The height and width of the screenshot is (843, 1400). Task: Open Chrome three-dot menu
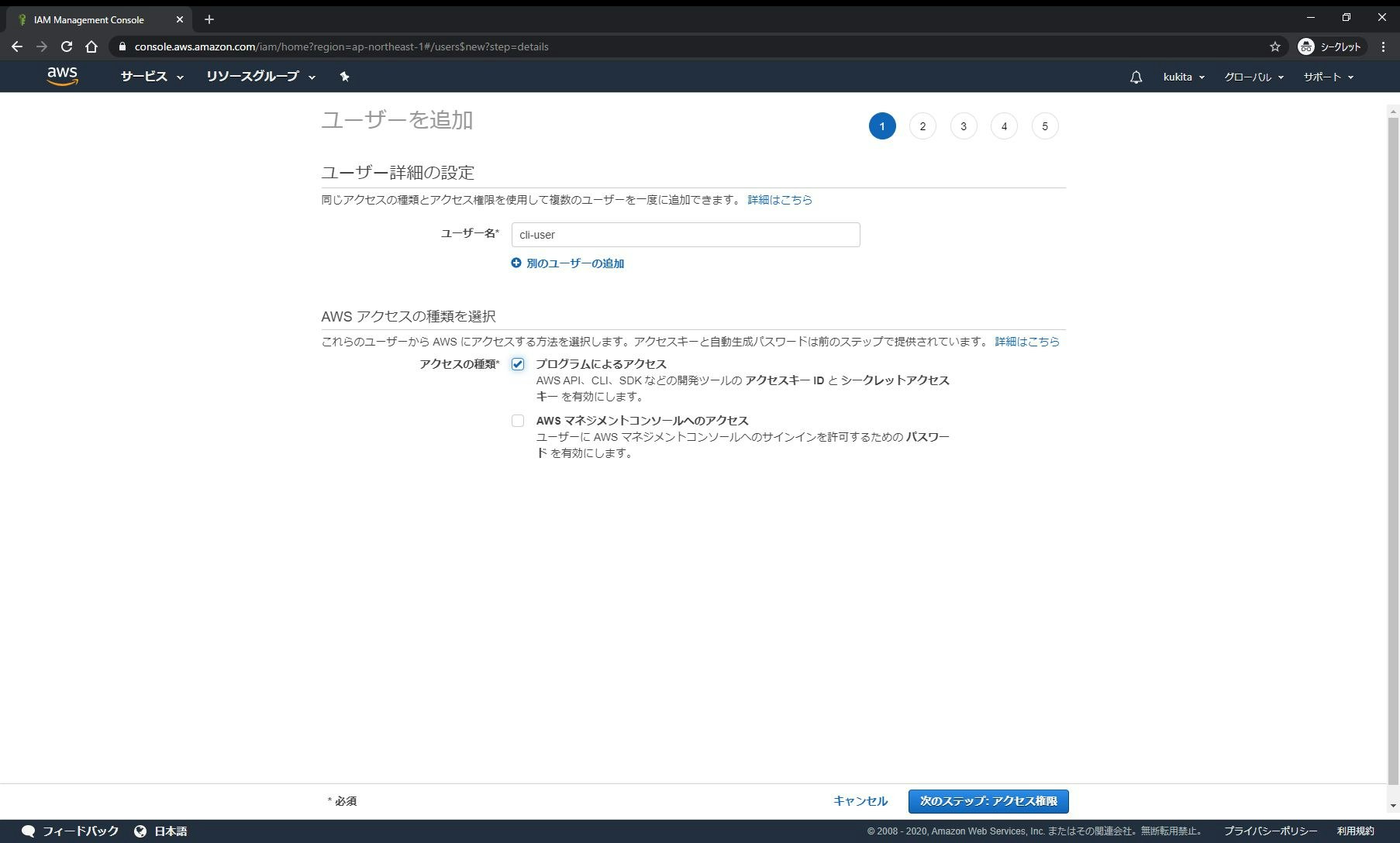coord(1384,46)
